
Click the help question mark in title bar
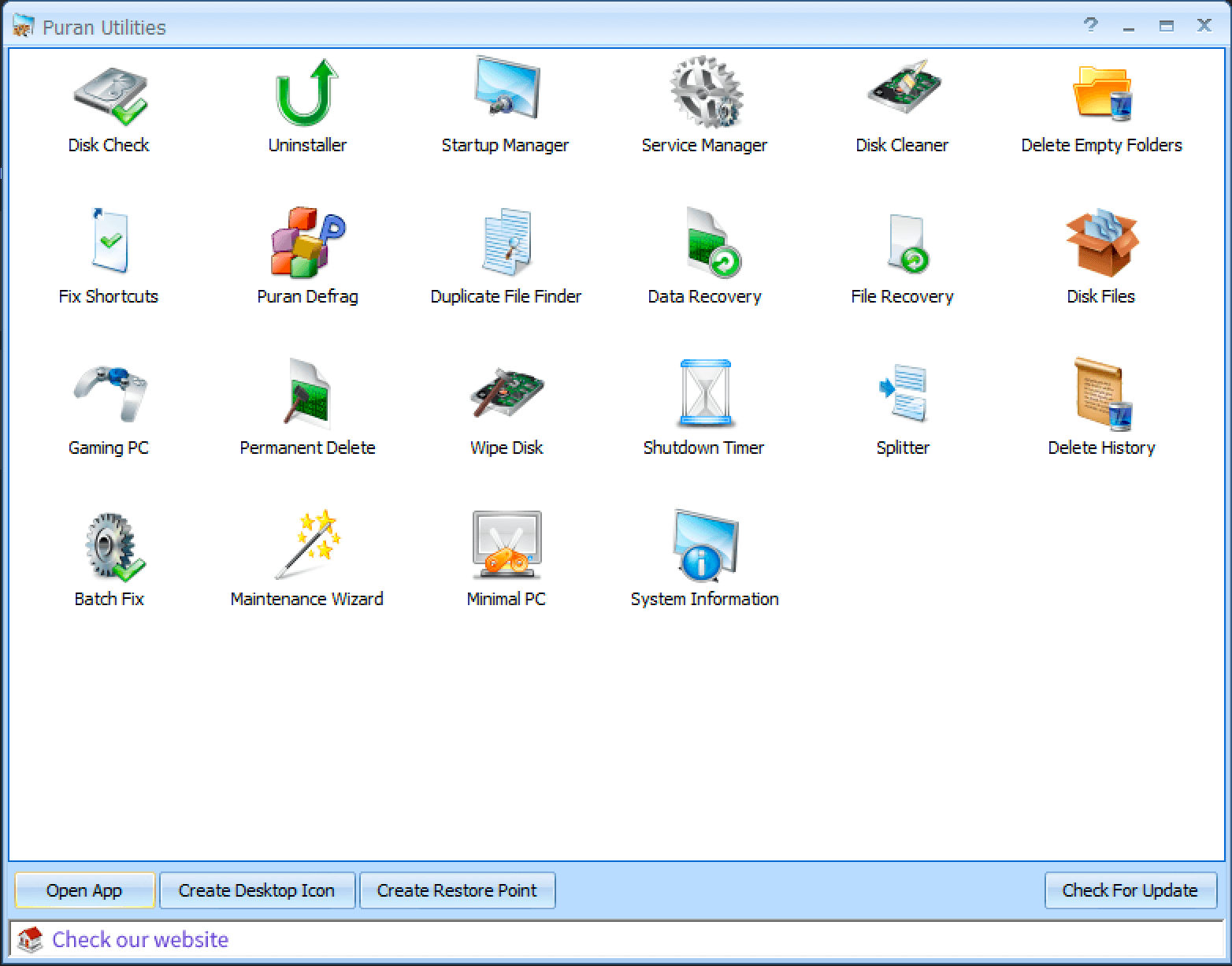tap(1091, 25)
